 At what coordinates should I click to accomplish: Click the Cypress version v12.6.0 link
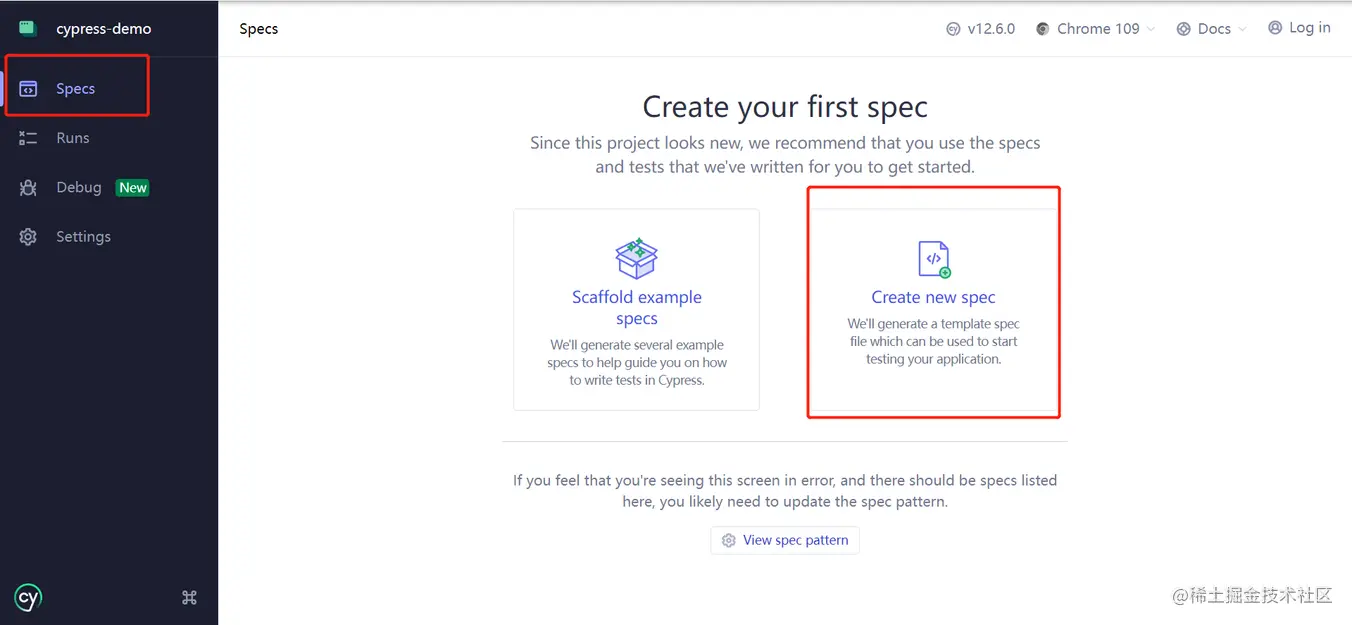click(x=980, y=29)
